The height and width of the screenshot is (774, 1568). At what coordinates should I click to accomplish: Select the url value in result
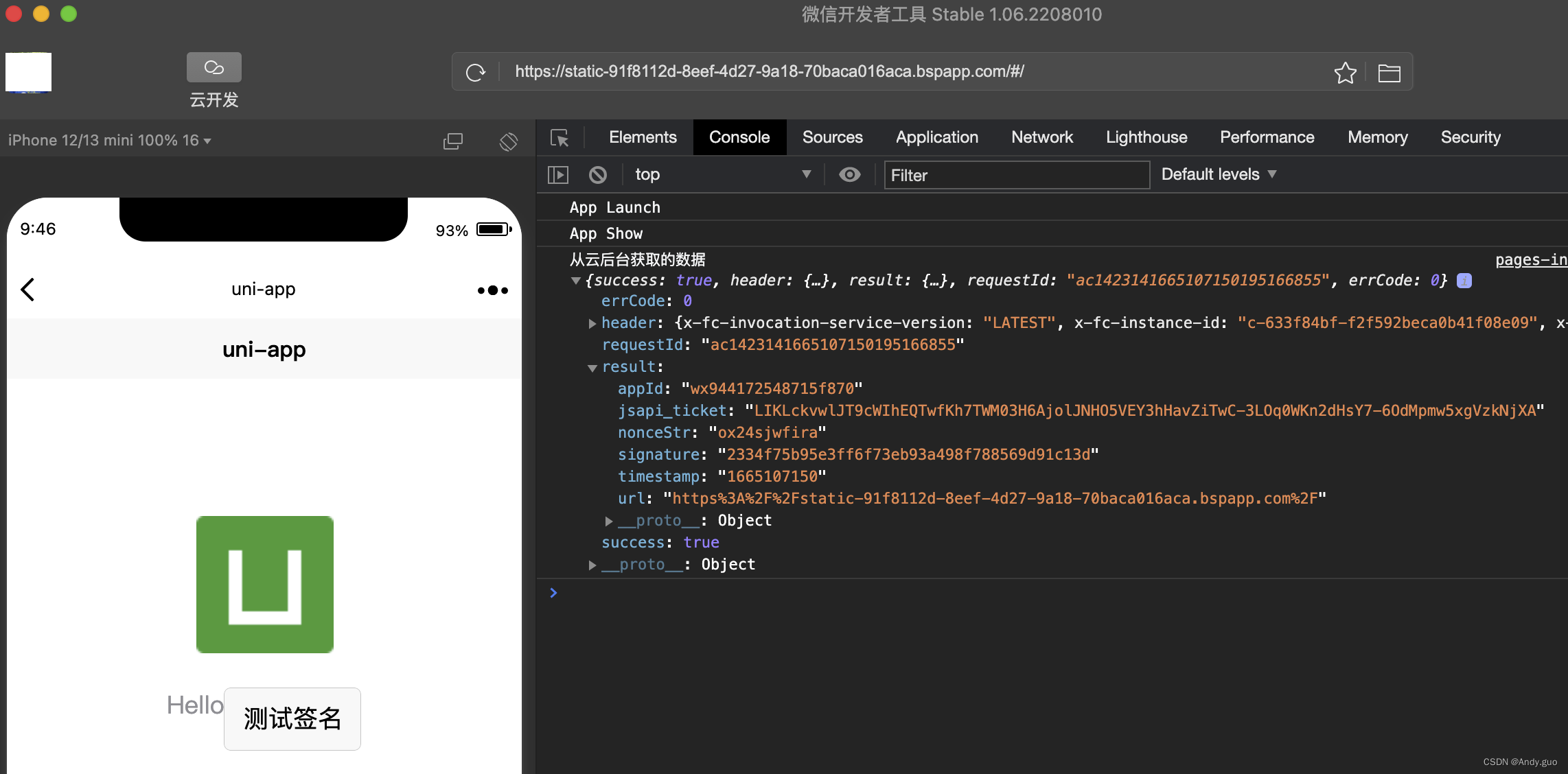pos(994,499)
